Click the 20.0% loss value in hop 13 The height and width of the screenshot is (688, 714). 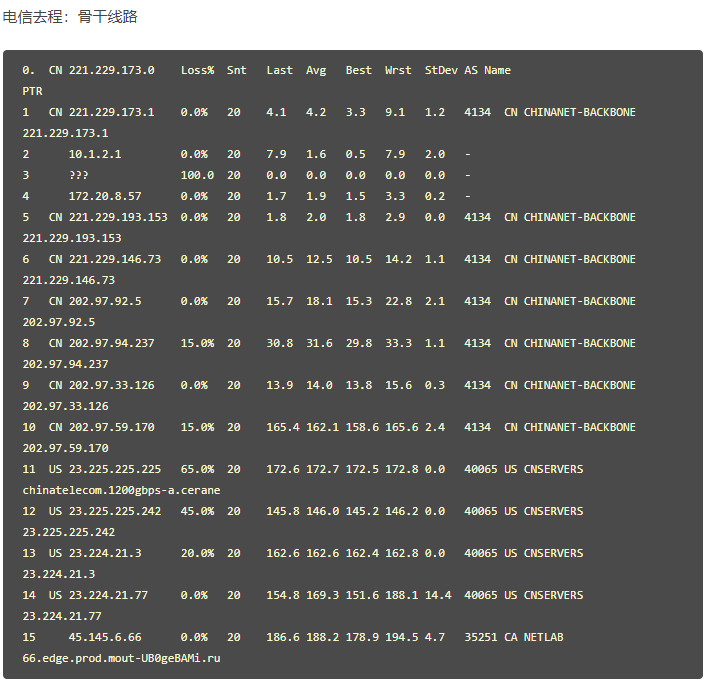[197, 553]
